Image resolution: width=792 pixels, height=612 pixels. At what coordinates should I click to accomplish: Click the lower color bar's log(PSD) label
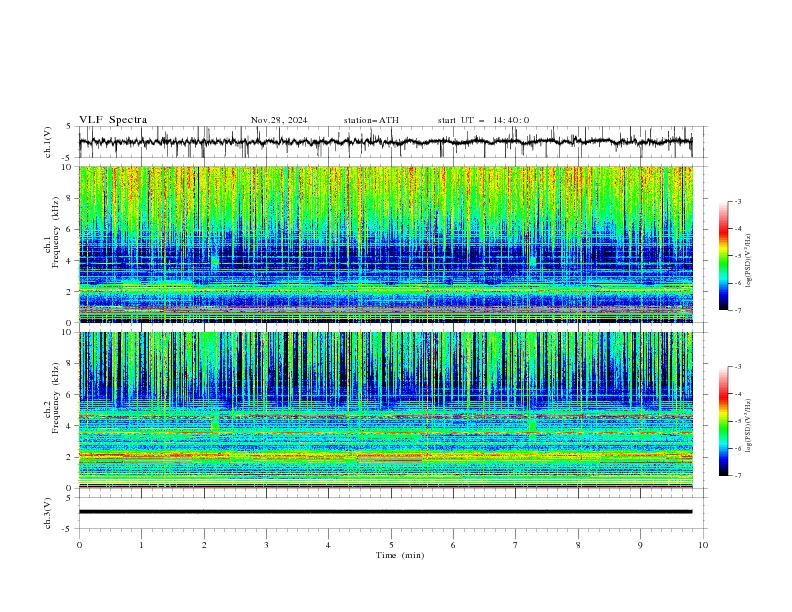point(748,426)
